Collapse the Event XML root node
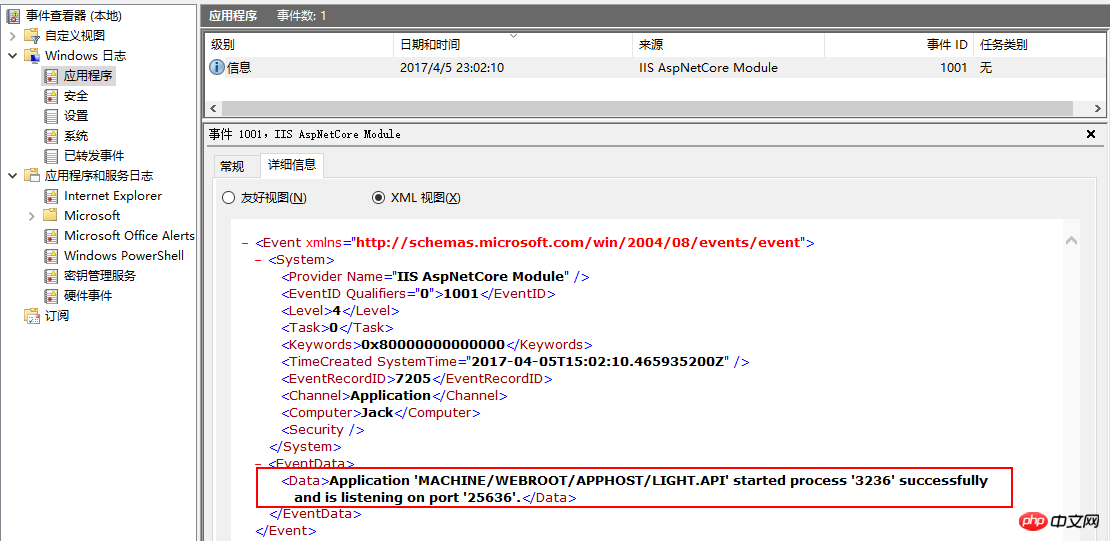1110x541 pixels. coord(244,243)
